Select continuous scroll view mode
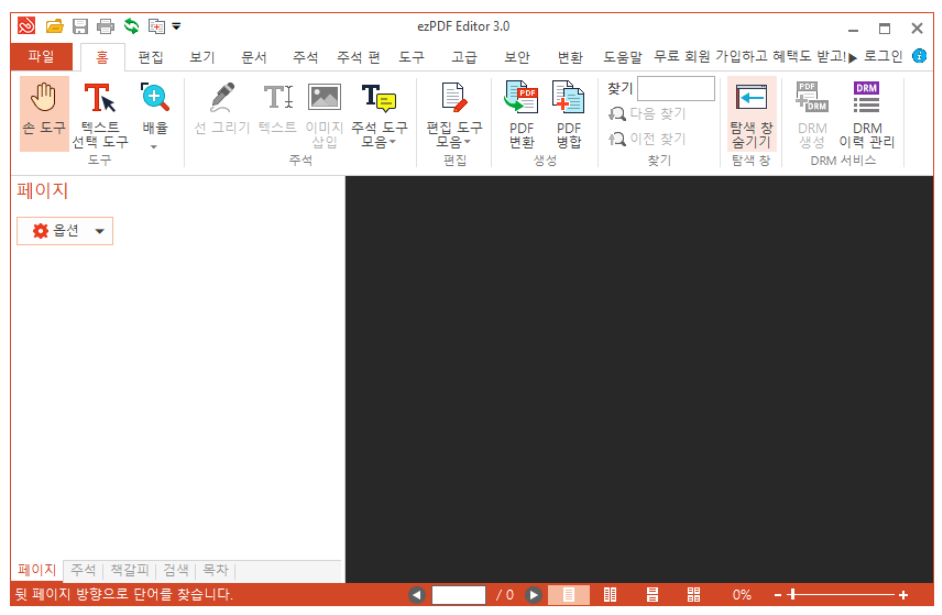This screenshot has width=942, height=615. [652, 595]
